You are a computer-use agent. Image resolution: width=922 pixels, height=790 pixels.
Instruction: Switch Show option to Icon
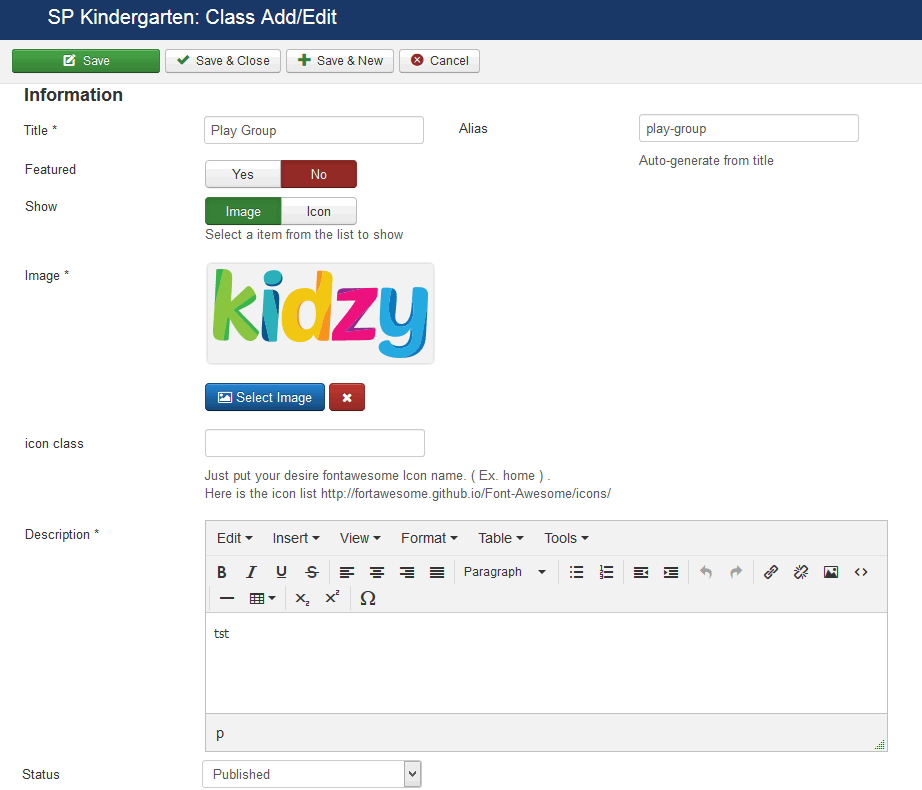(x=318, y=211)
